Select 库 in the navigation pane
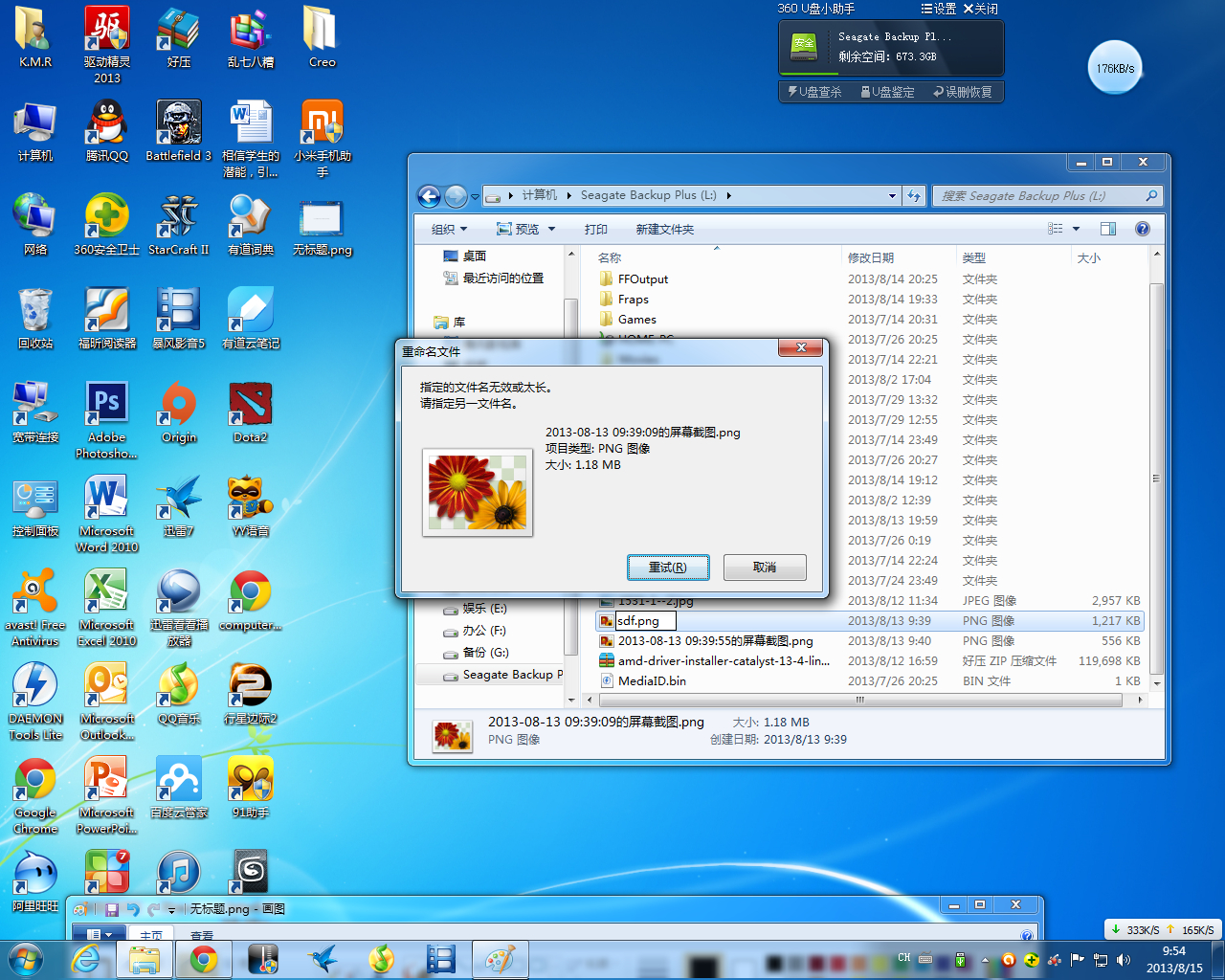 tap(458, 323)
